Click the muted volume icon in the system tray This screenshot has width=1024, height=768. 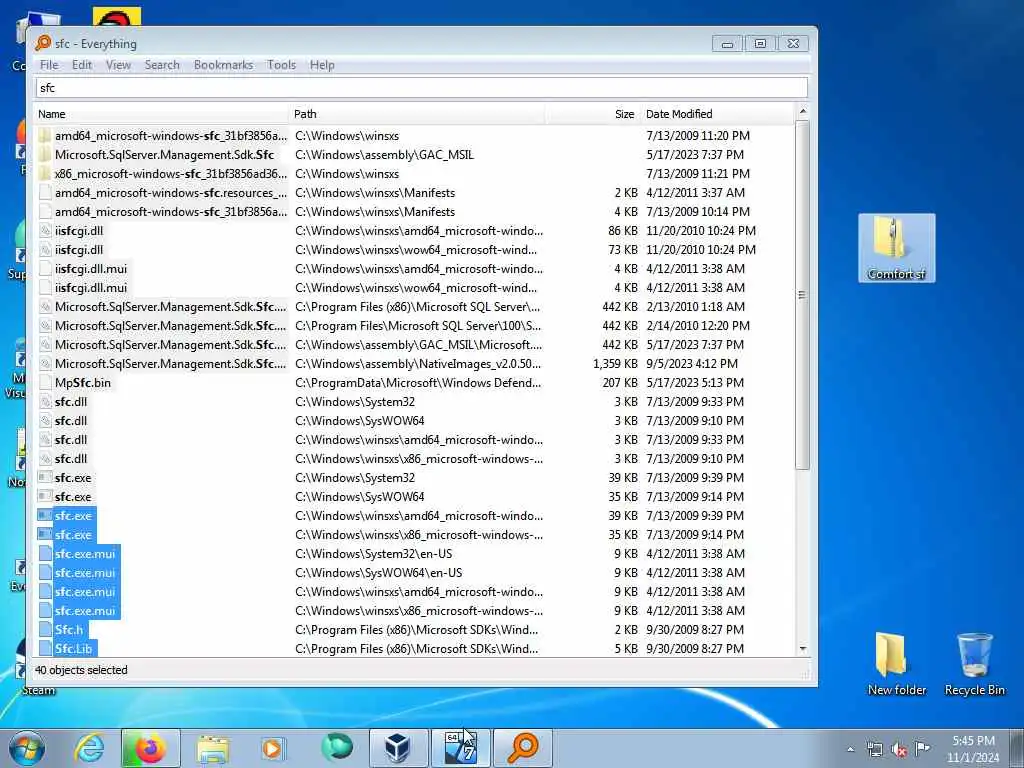(899, 750)
